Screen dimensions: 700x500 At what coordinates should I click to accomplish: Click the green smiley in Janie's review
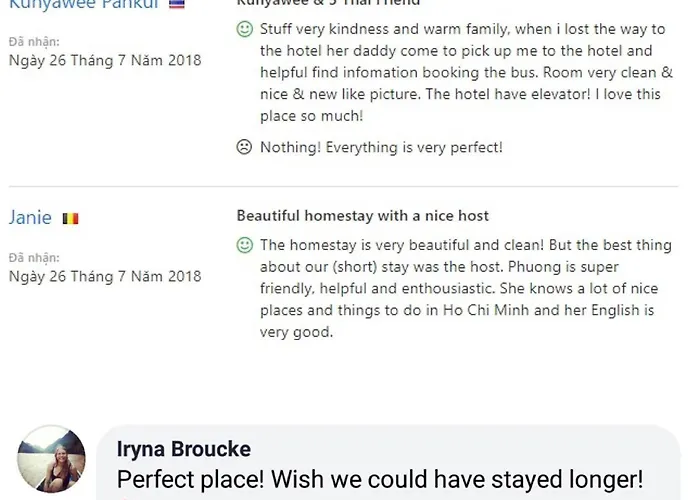245,245
